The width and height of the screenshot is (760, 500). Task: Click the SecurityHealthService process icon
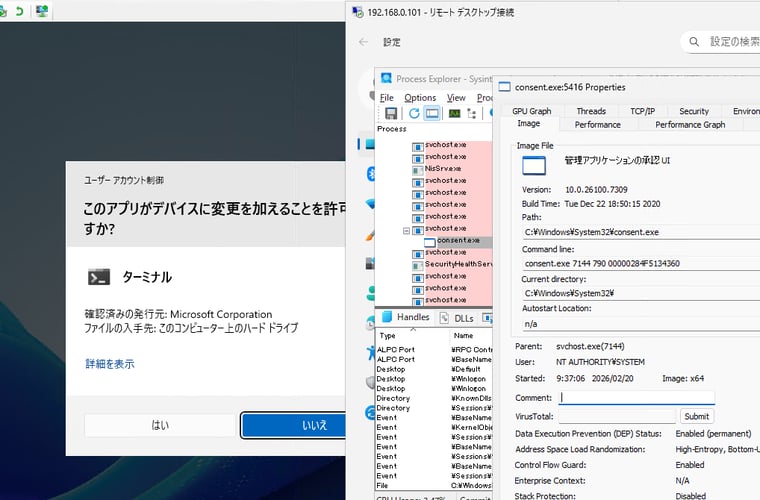pyautogui.click(x=417, y=265)
